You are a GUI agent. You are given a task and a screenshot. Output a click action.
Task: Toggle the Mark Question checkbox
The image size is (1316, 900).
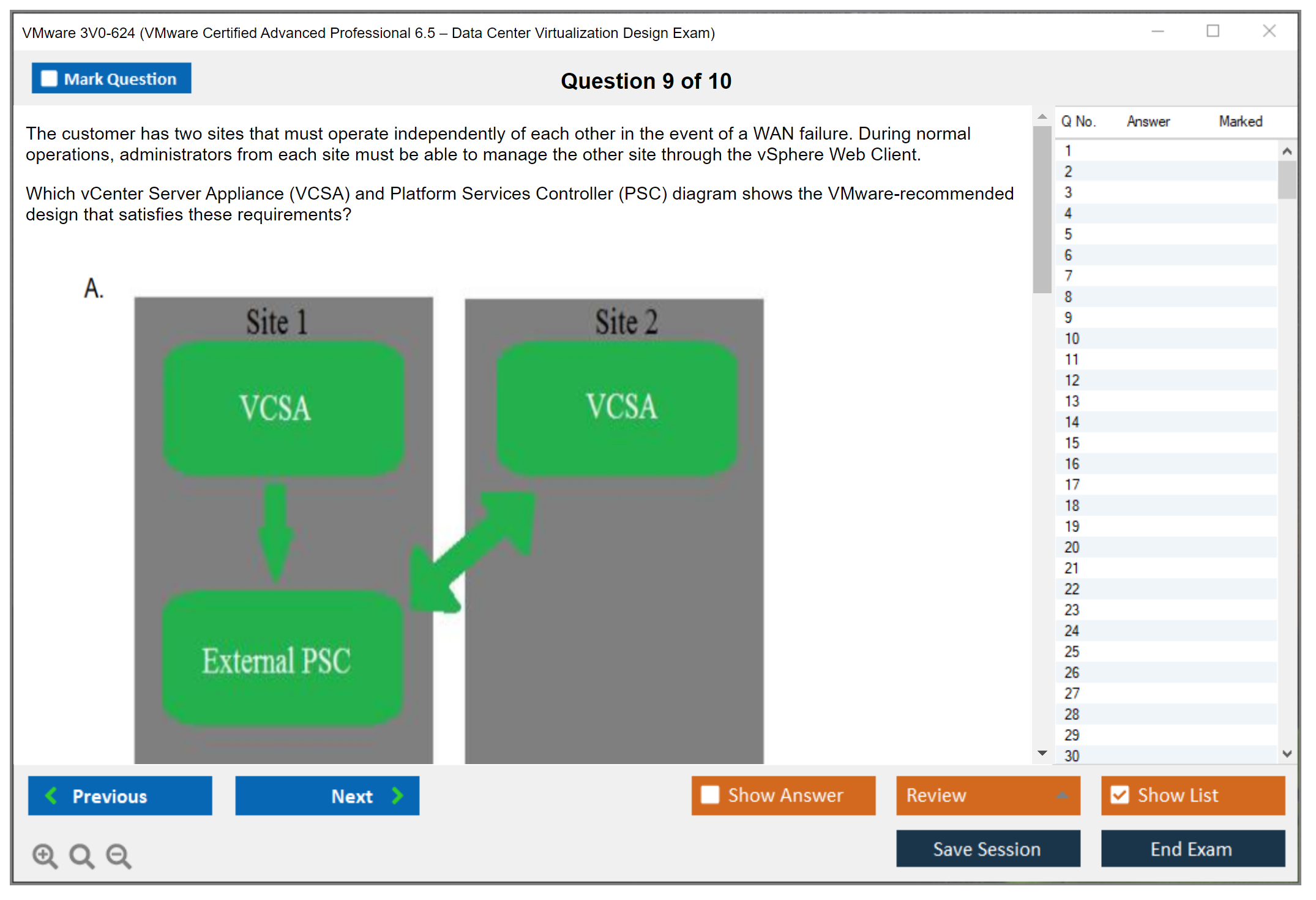click(x=49, y=79)
